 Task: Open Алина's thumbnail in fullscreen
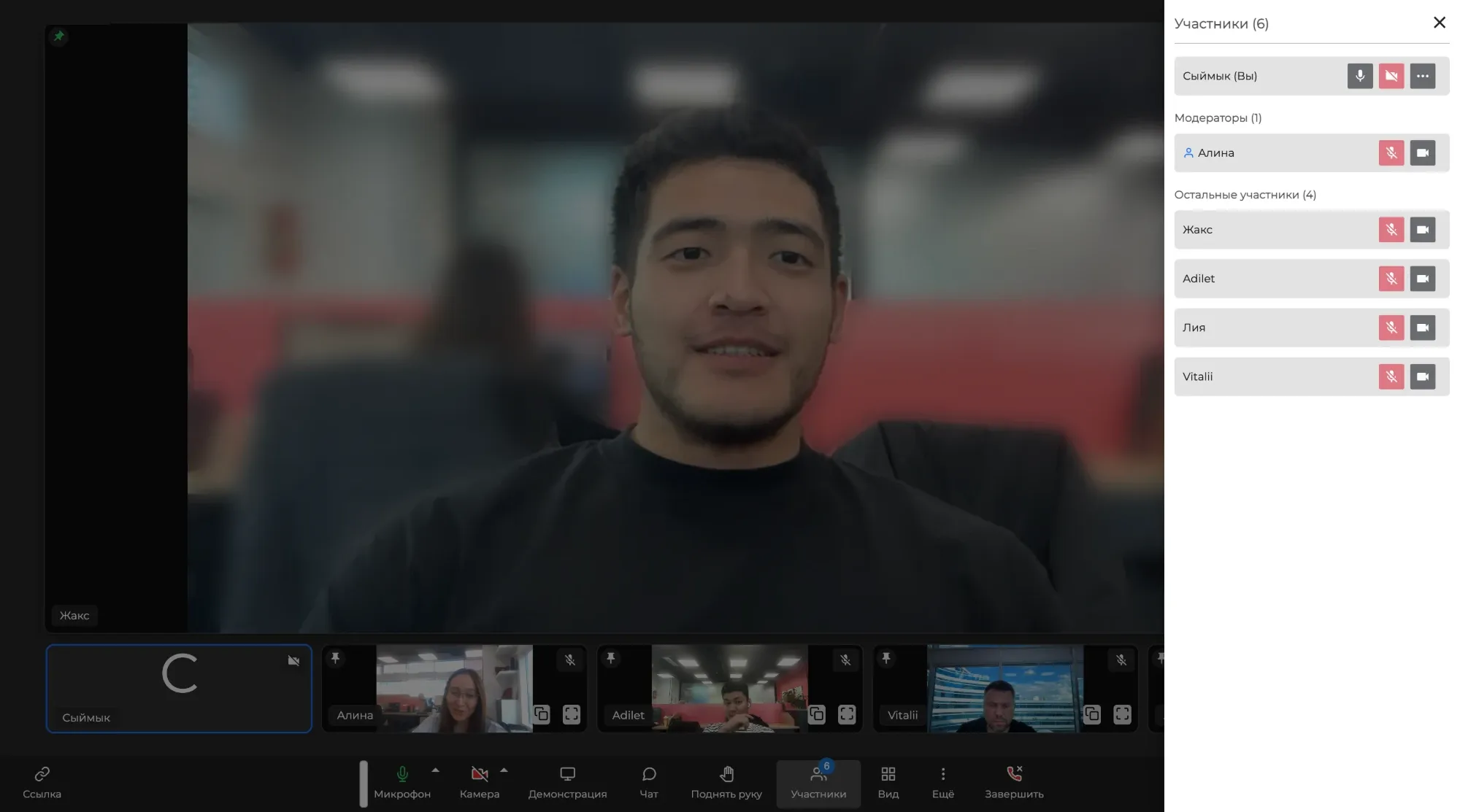pos(572,714)
